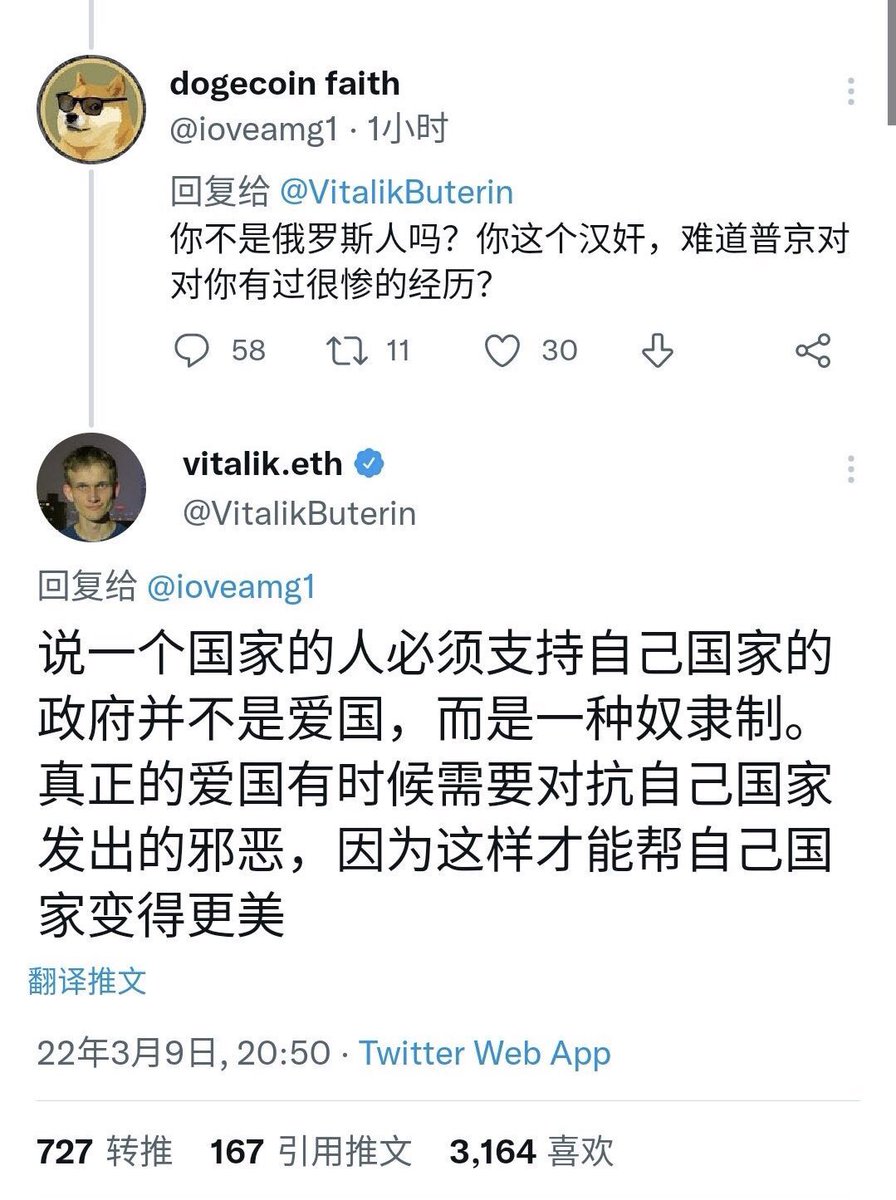Open the Twitter Web App source link

click(x=485, y=1053)
